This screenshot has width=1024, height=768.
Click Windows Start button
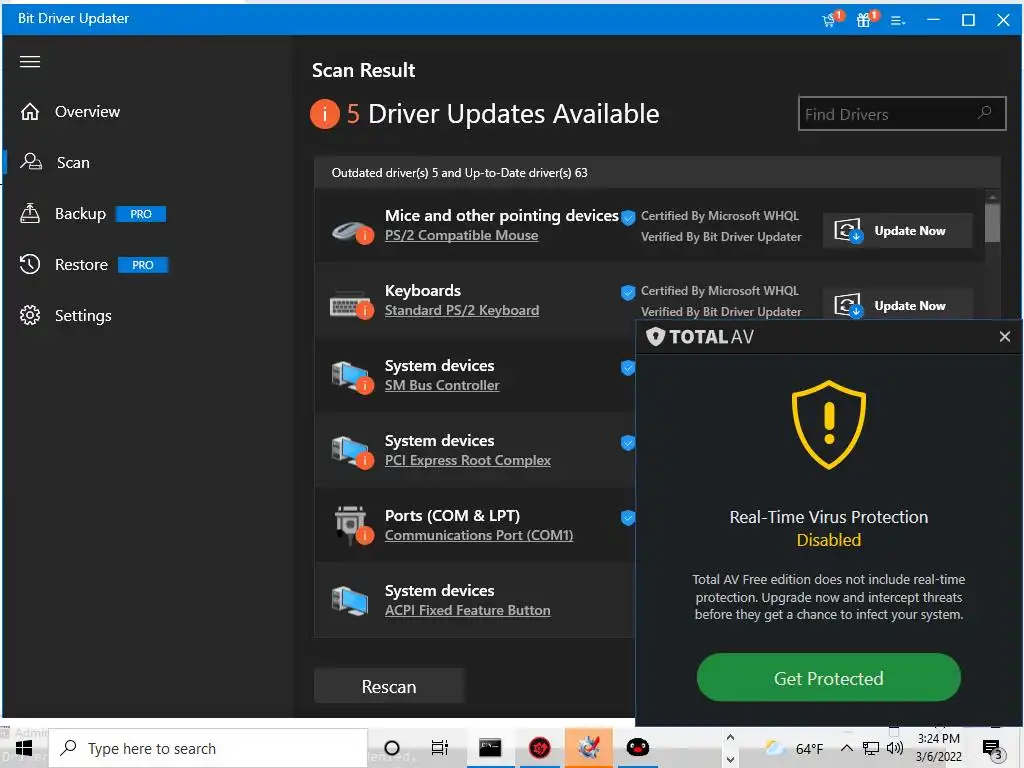point(24,748)
